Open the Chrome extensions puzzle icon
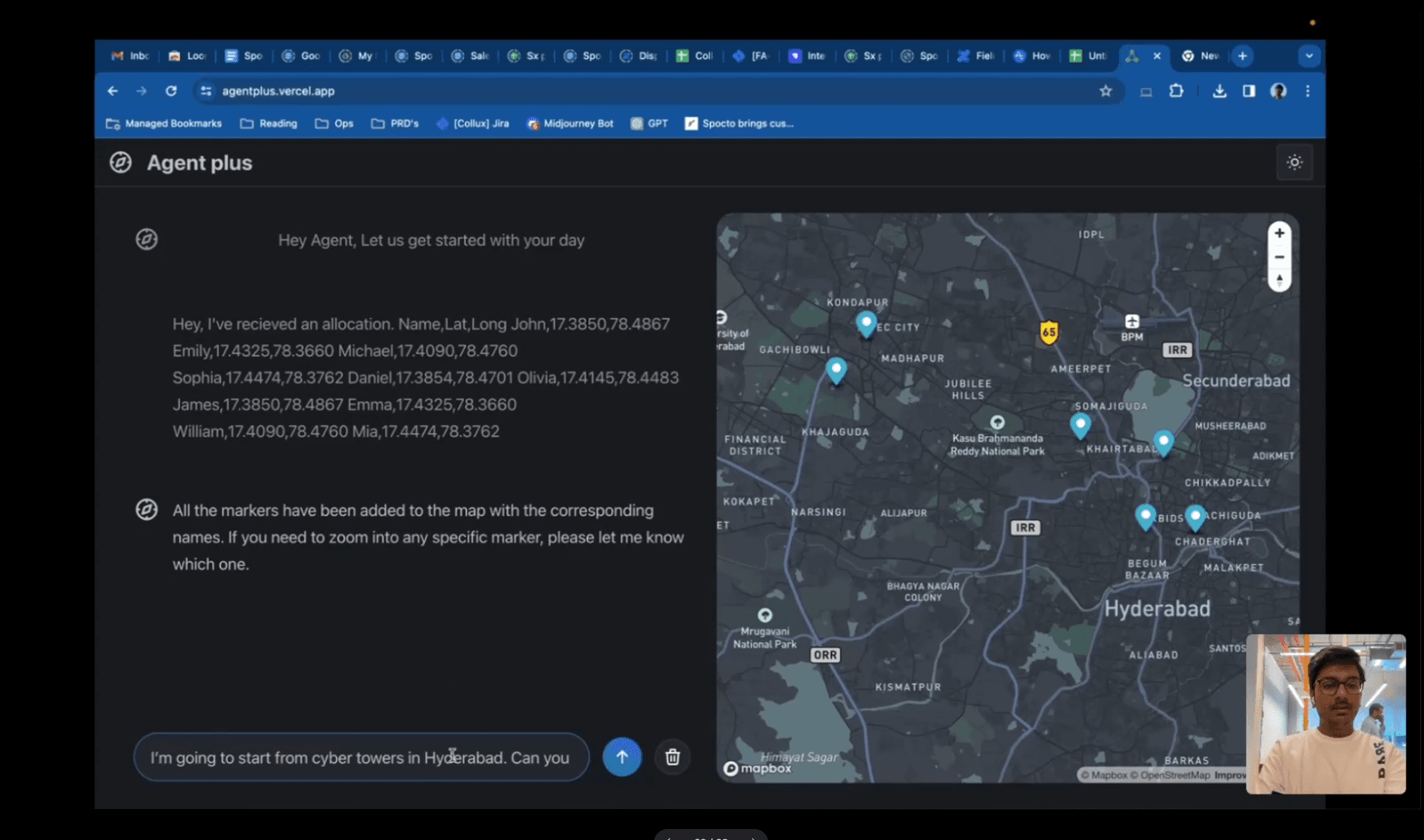1424x840 pixels. (x=1176, y=91)
